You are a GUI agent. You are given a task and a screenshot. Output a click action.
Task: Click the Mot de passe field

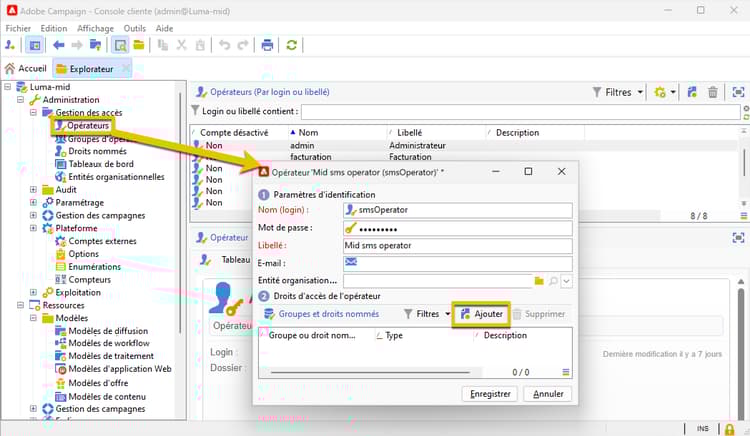tap(458, 228)
